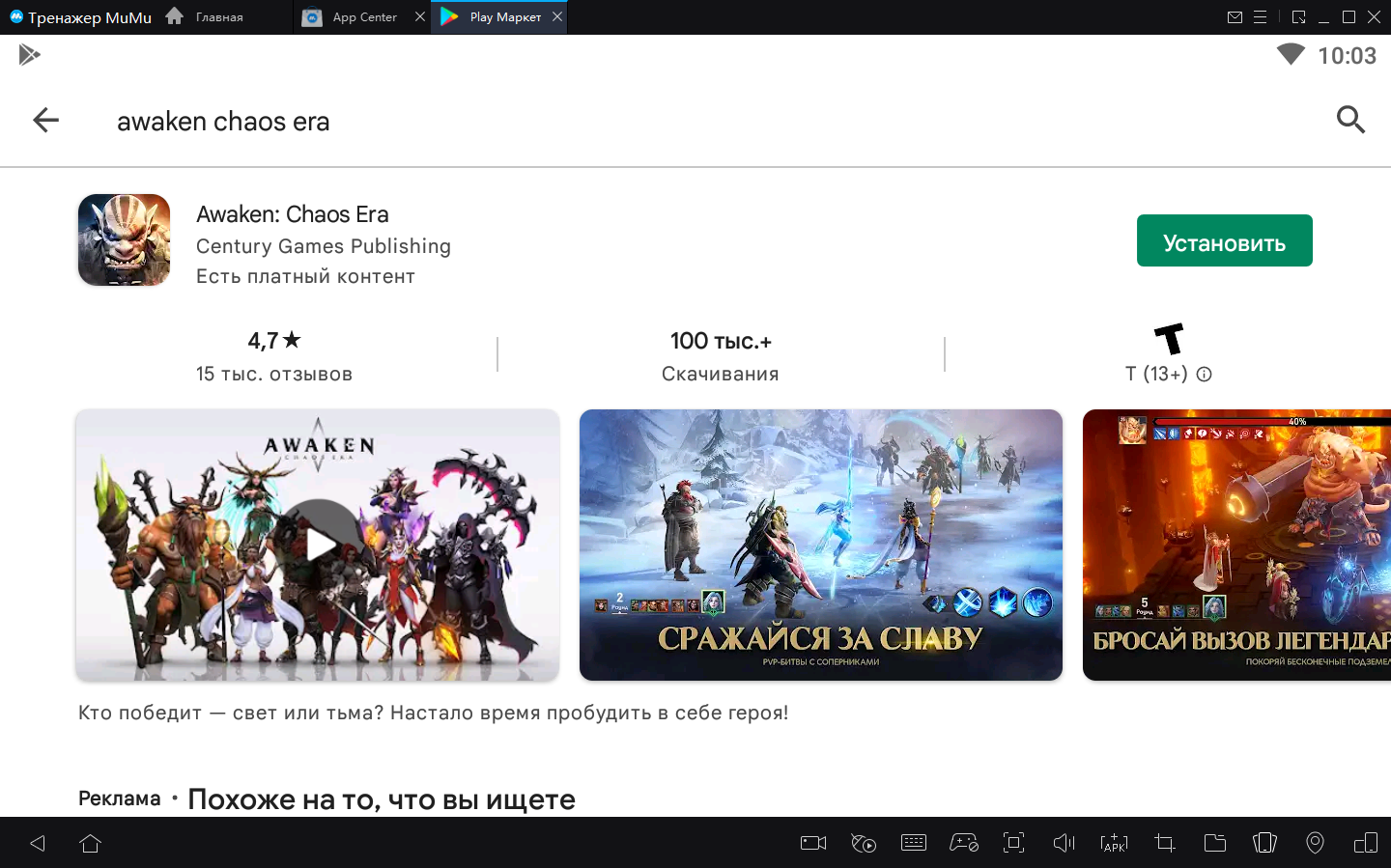Open keyboard mapping settings icon

(913, 843)
